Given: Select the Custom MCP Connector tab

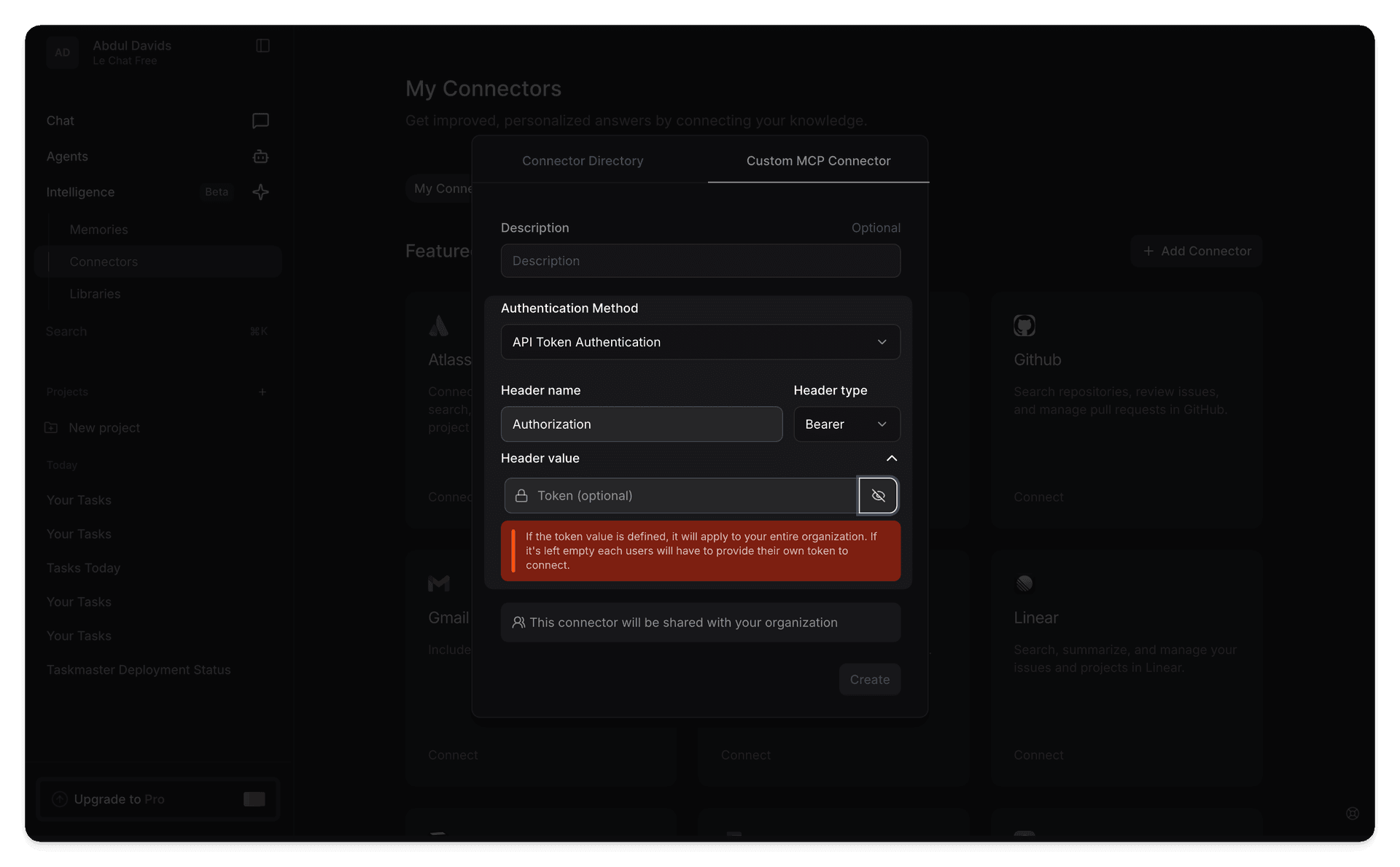Looking at the screenshot, I should (818, 160).
